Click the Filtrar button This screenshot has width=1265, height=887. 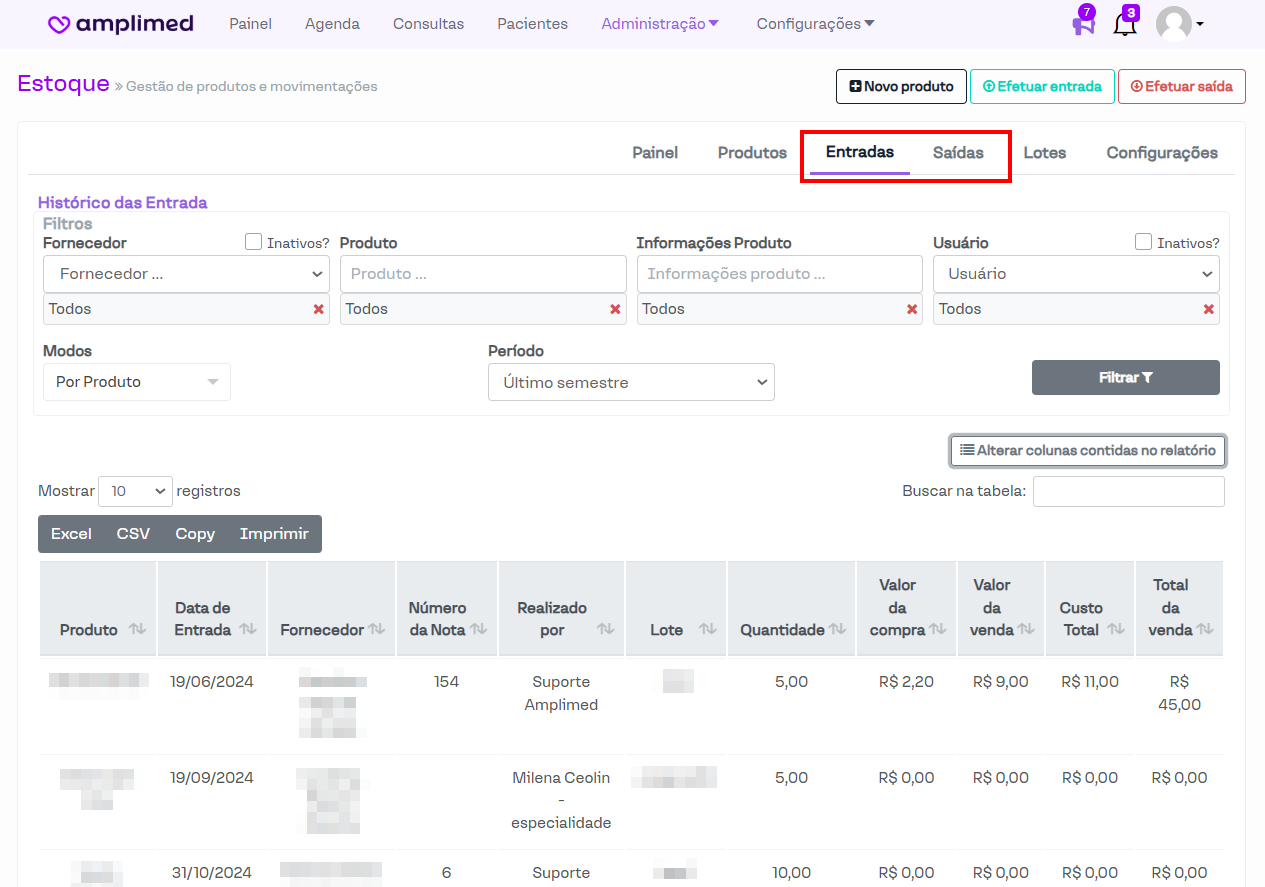(1125, 378)
